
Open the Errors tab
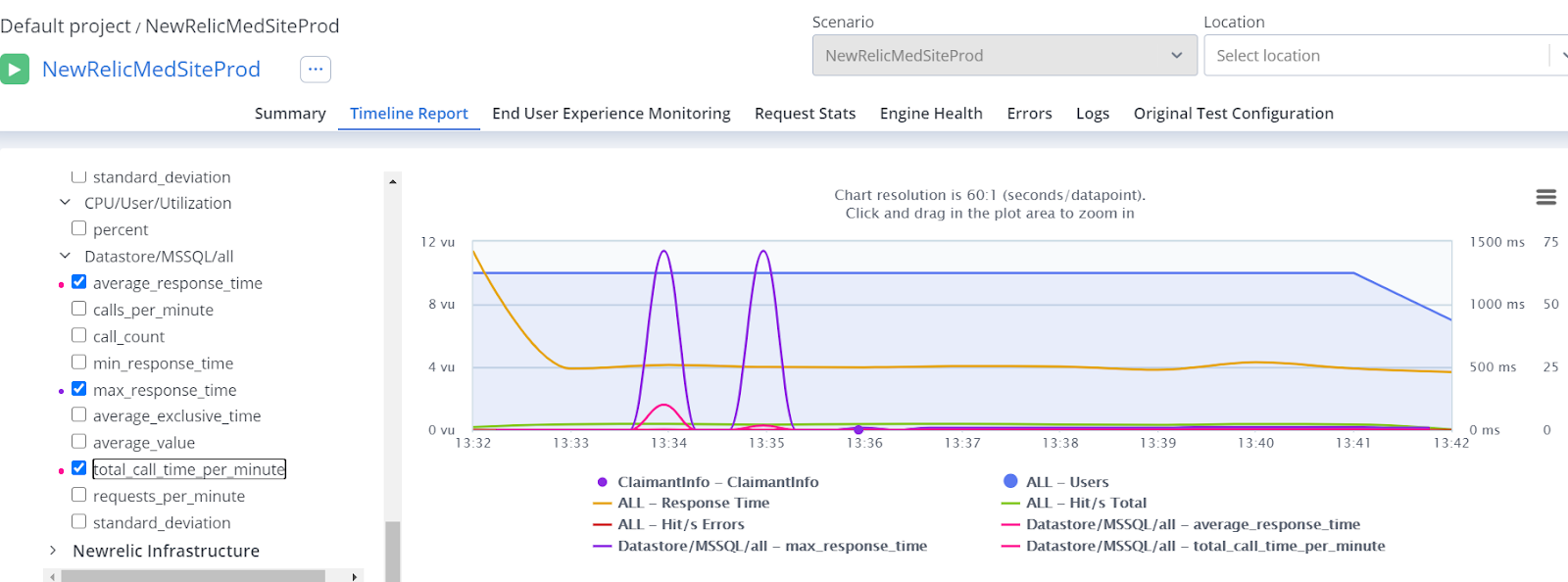click(1029, 114)
